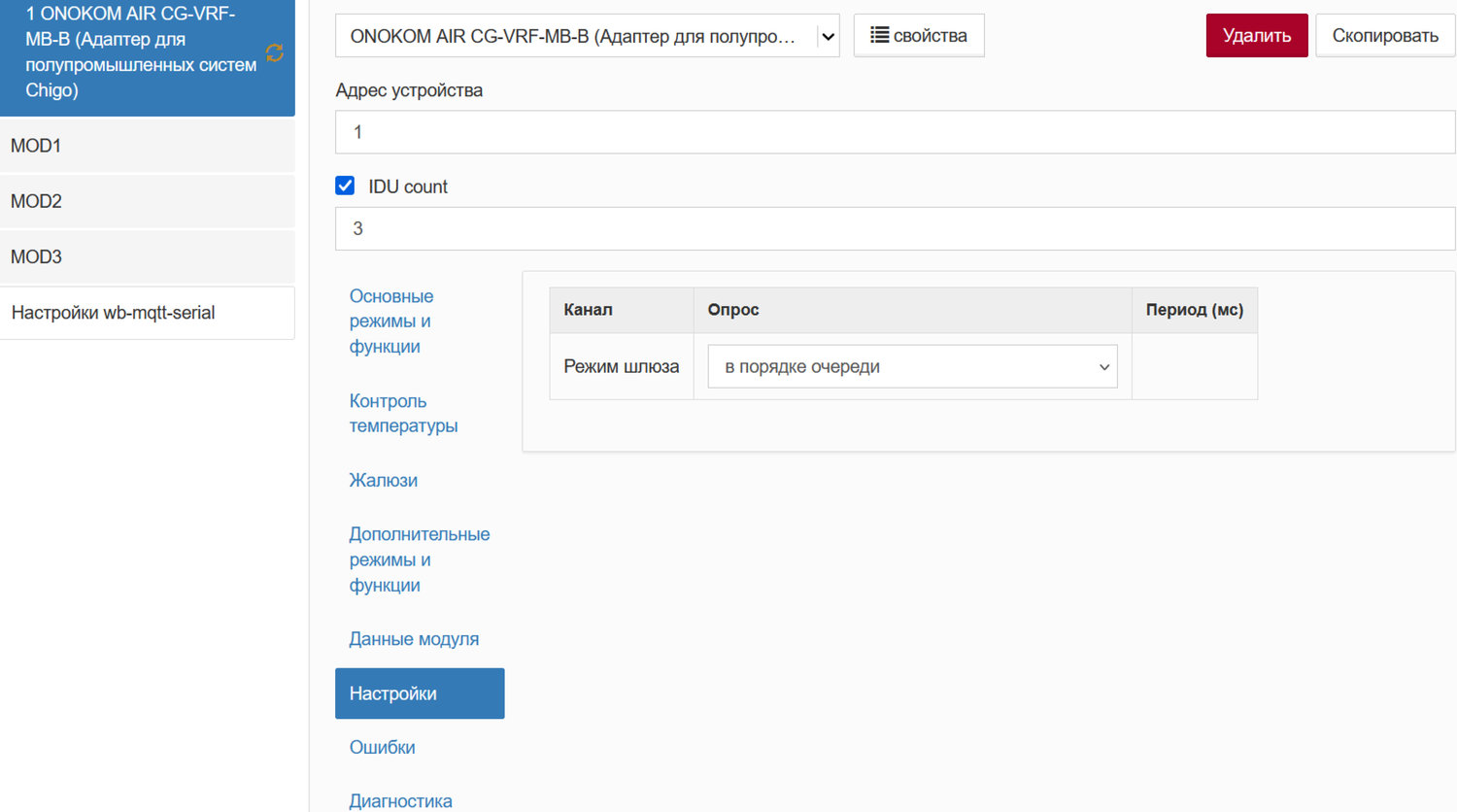The image size is (1457, 812).
Task: Select the MOD2 device entry
Action: 148,201
